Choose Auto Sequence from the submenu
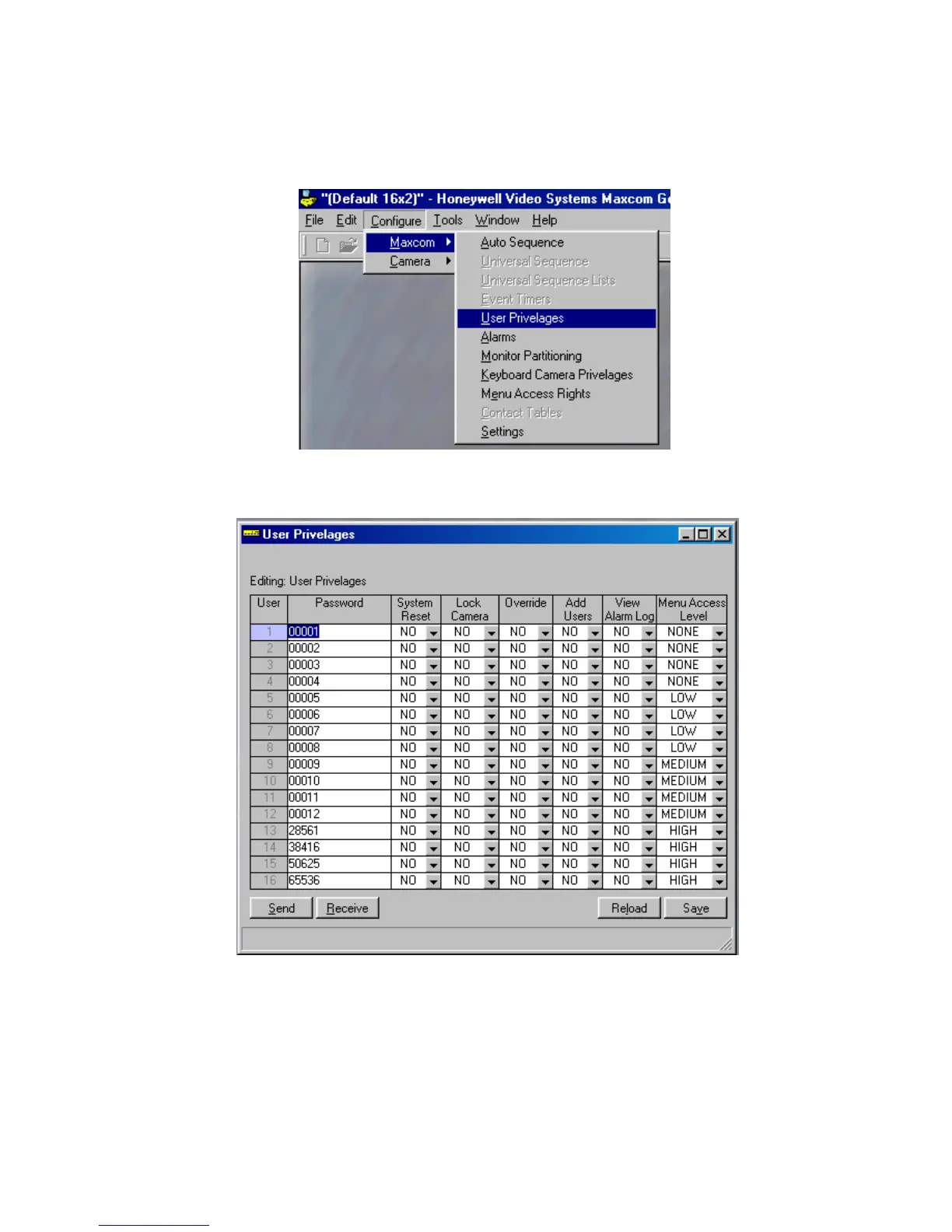 (557, 243)
